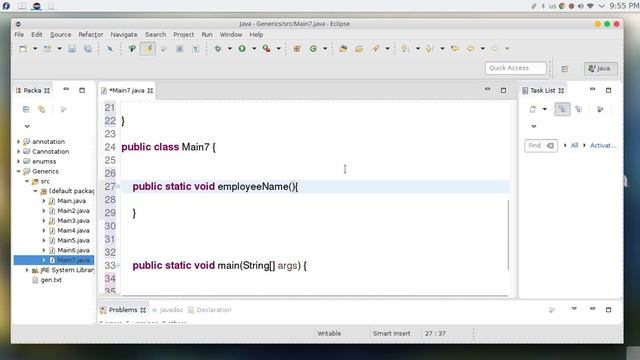Click the Open Task icon
Image resolution: width=640 pixels, height=360 pixels.
click(x=359, y=49)
